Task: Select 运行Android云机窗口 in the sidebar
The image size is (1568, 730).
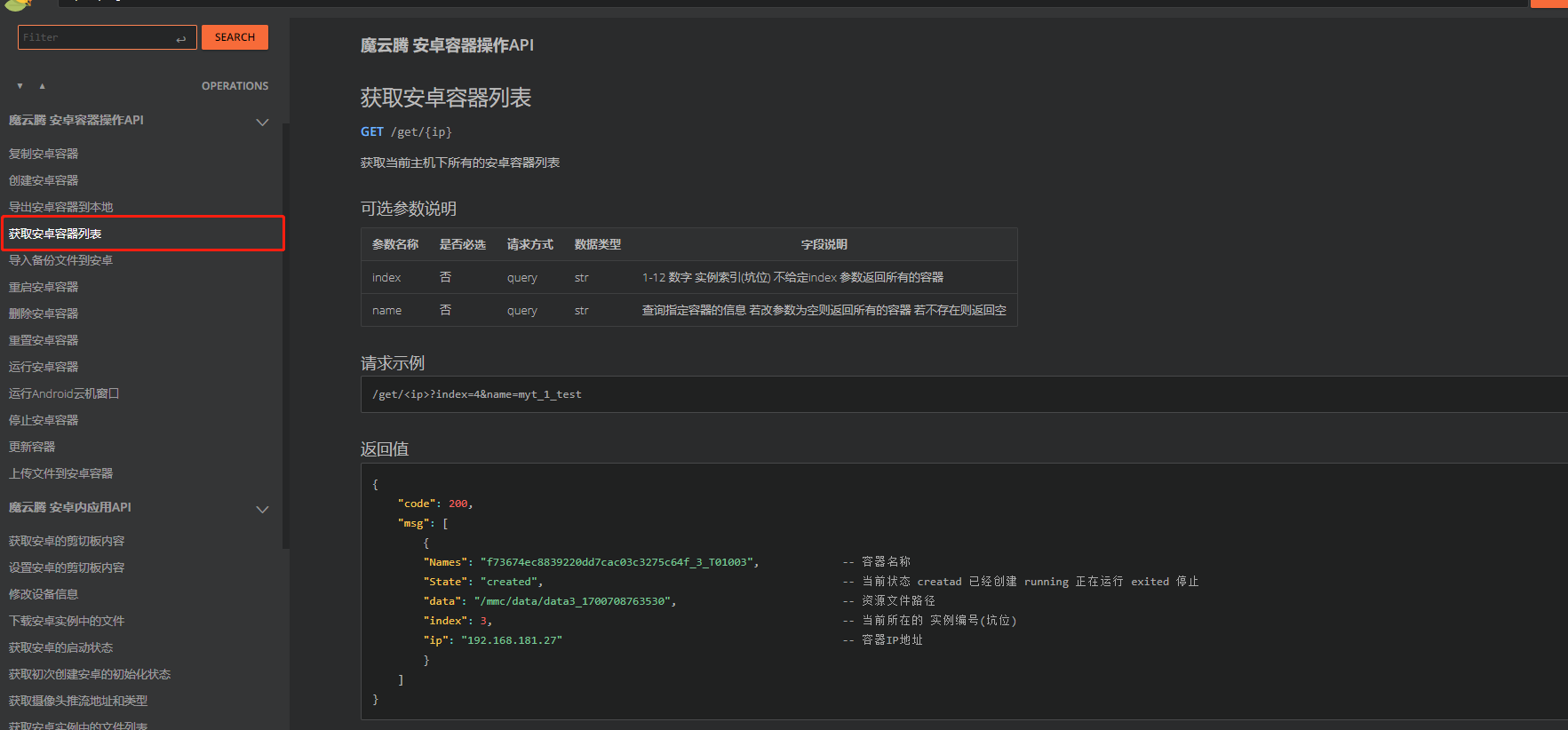Action: 64,393
